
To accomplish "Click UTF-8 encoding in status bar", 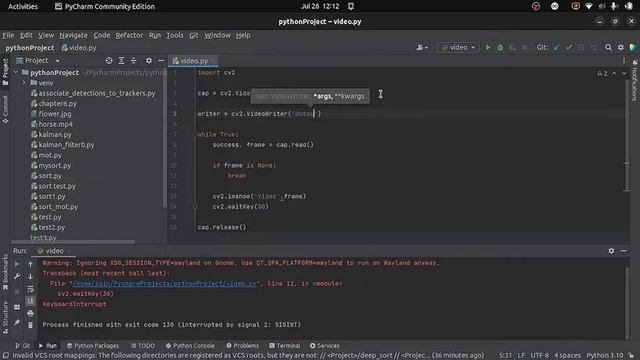I will coord(539,356).
